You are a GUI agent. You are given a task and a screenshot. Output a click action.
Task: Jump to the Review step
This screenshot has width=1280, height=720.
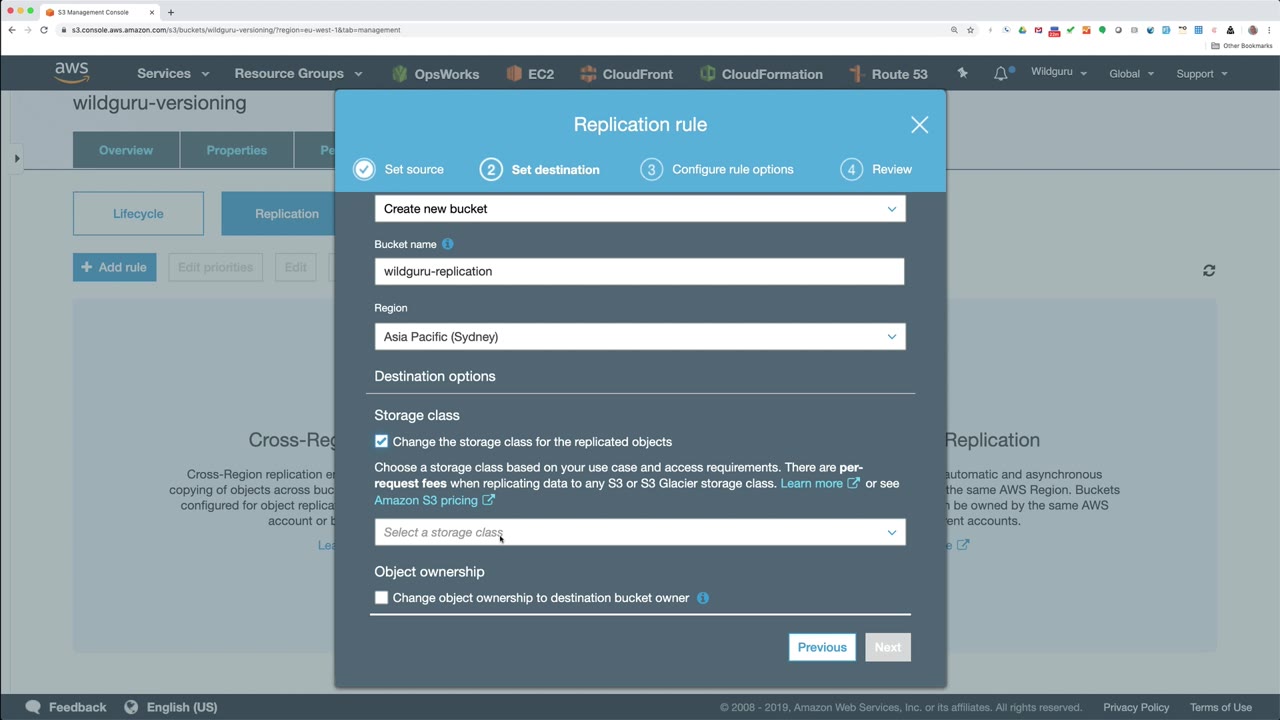877,170
